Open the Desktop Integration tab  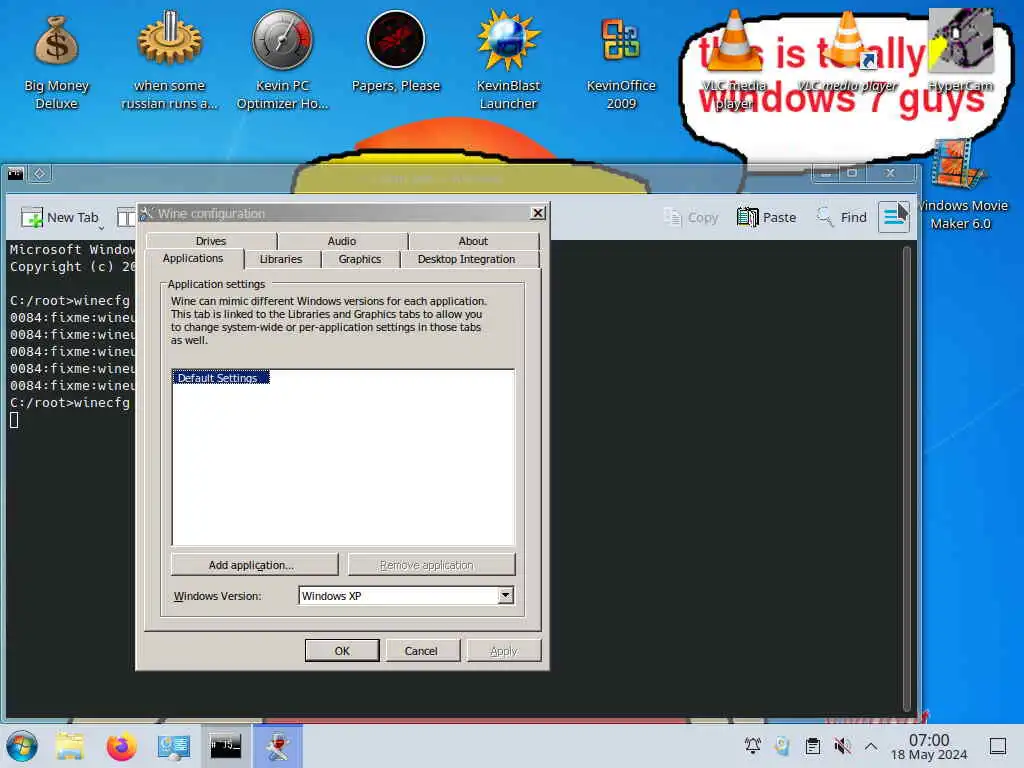[466, 259]
